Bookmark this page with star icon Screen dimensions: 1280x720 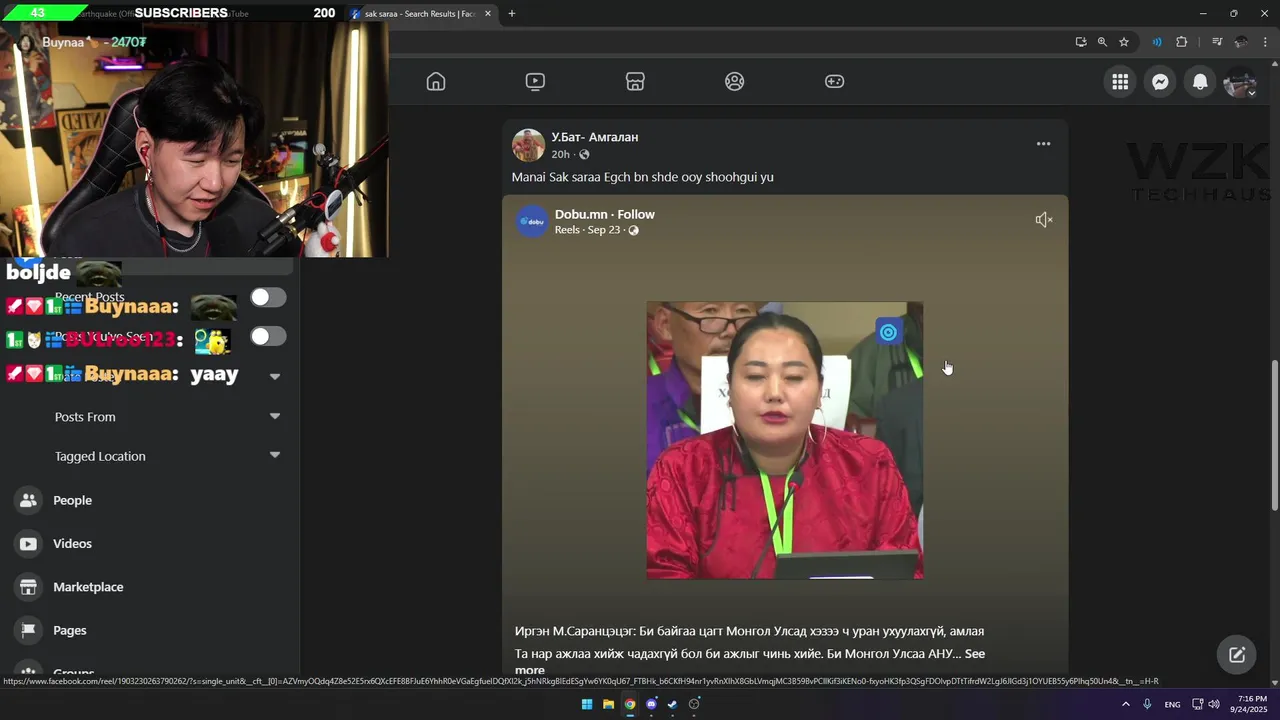(1124, 42)
